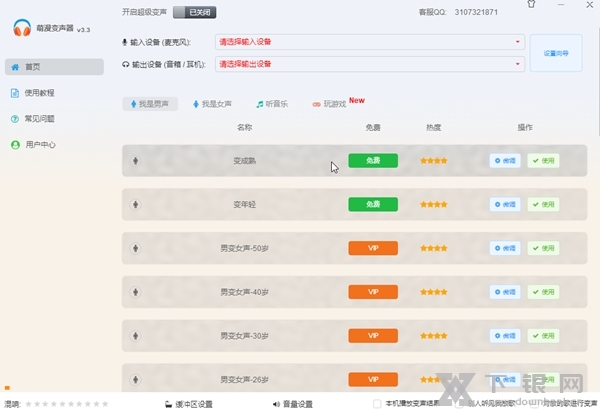
Task: Click 使用 on the 变成熟 row
Action: 543,161
